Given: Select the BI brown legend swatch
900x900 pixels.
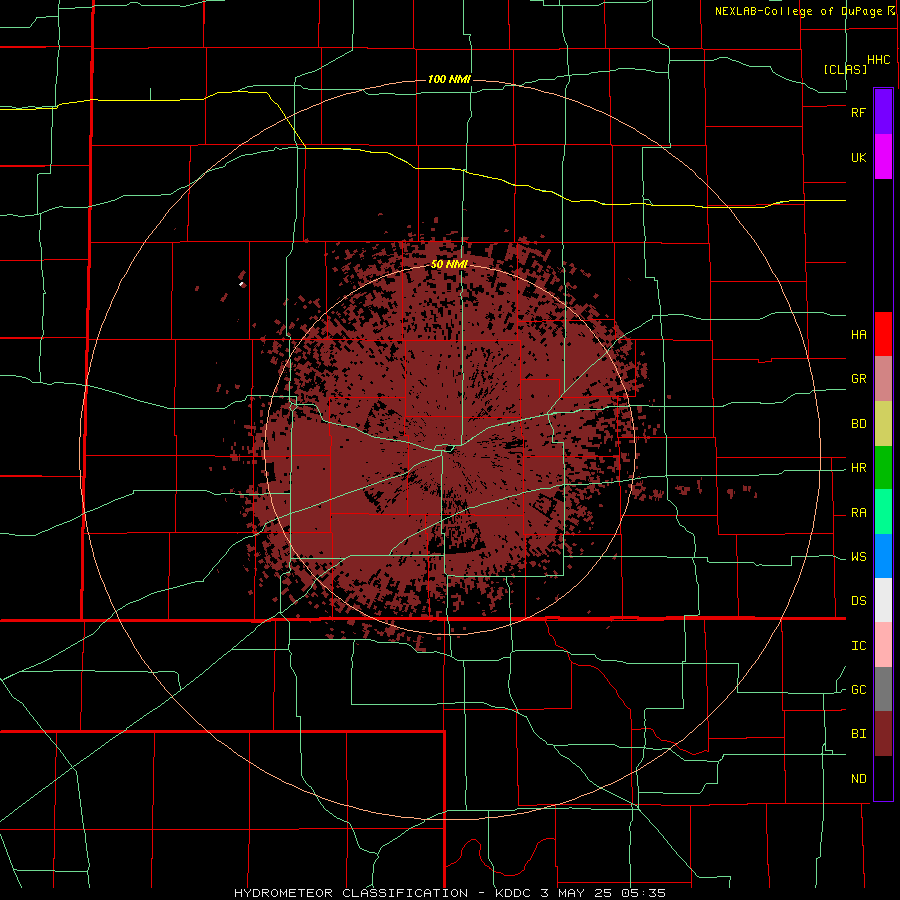Looking at the screenshot, I should pyautogui.click(x=883, y=734).
